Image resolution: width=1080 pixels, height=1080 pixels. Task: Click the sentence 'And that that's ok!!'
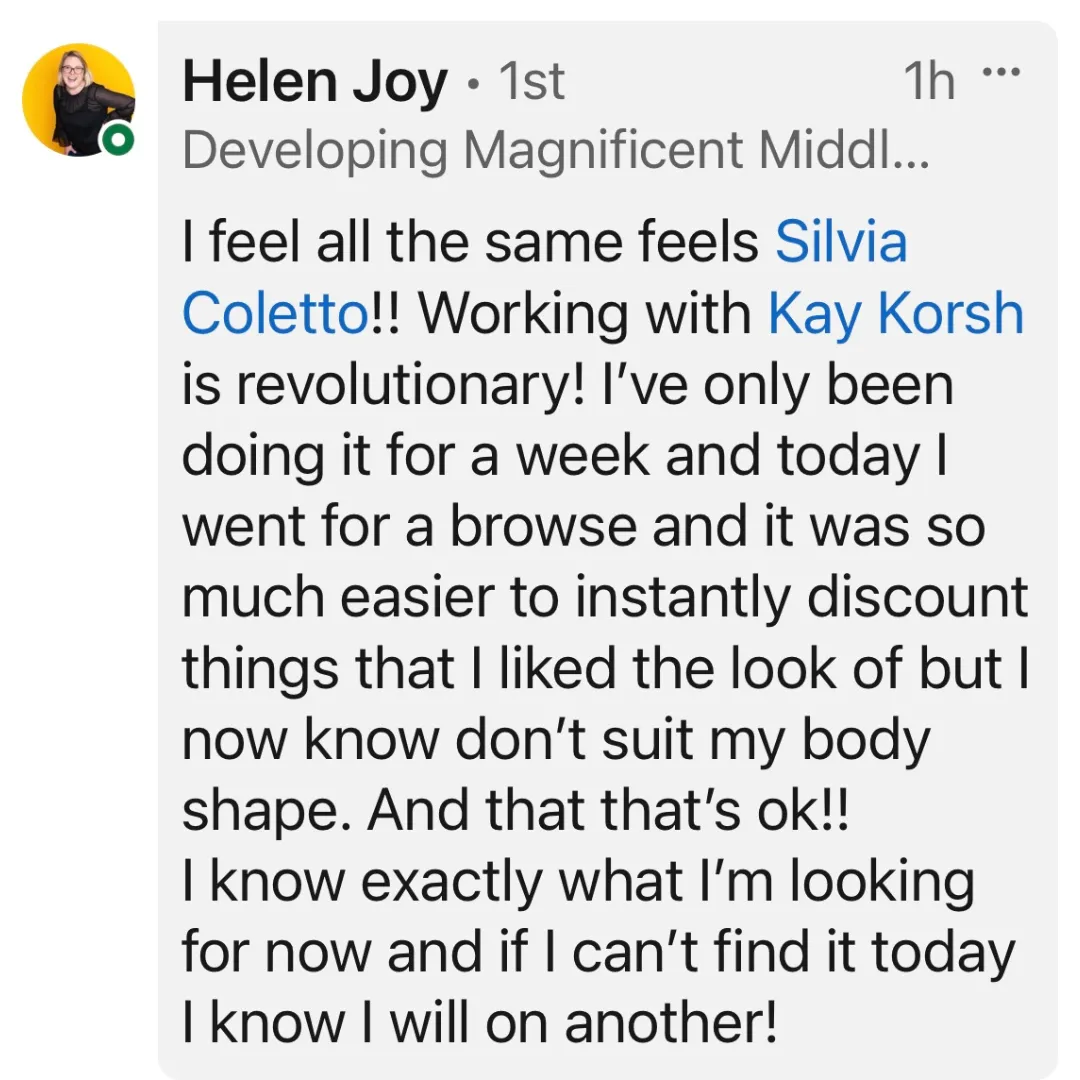point(608,812)
